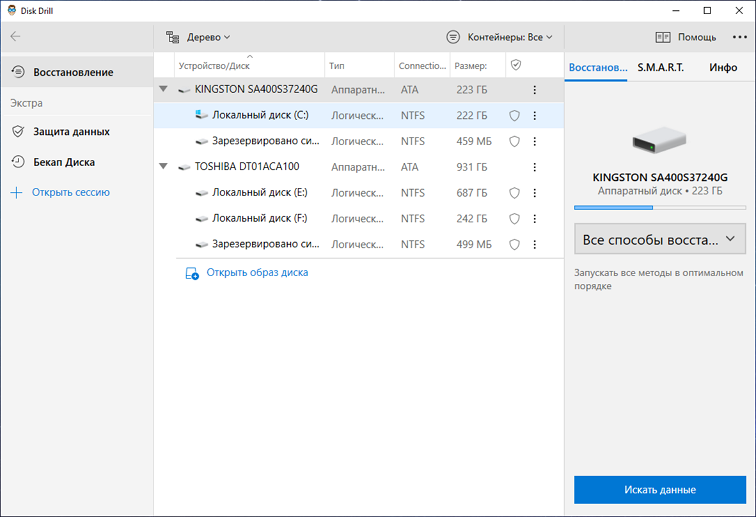Open the three-dot menu for Локальный диск (E:)

534,193
